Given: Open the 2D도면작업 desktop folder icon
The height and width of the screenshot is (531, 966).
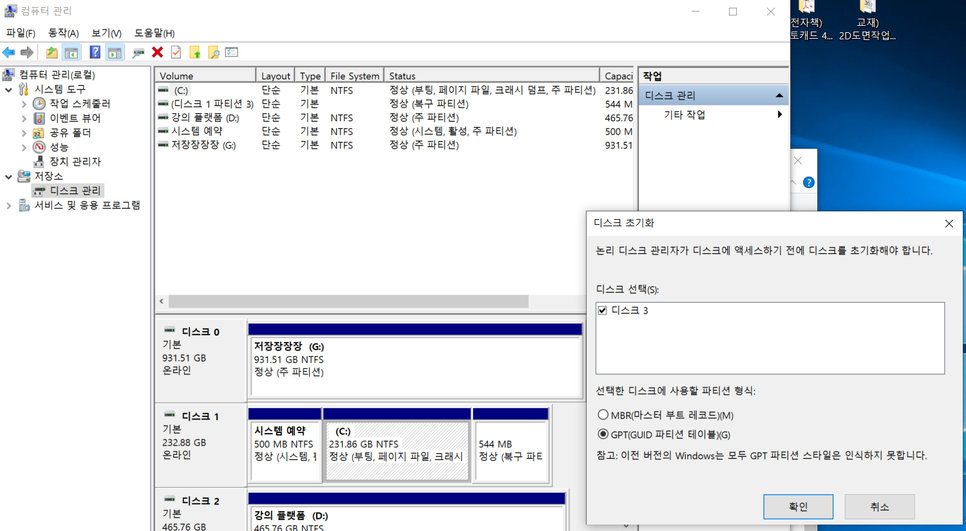Looking at the screenshot, I should [867, 6].
